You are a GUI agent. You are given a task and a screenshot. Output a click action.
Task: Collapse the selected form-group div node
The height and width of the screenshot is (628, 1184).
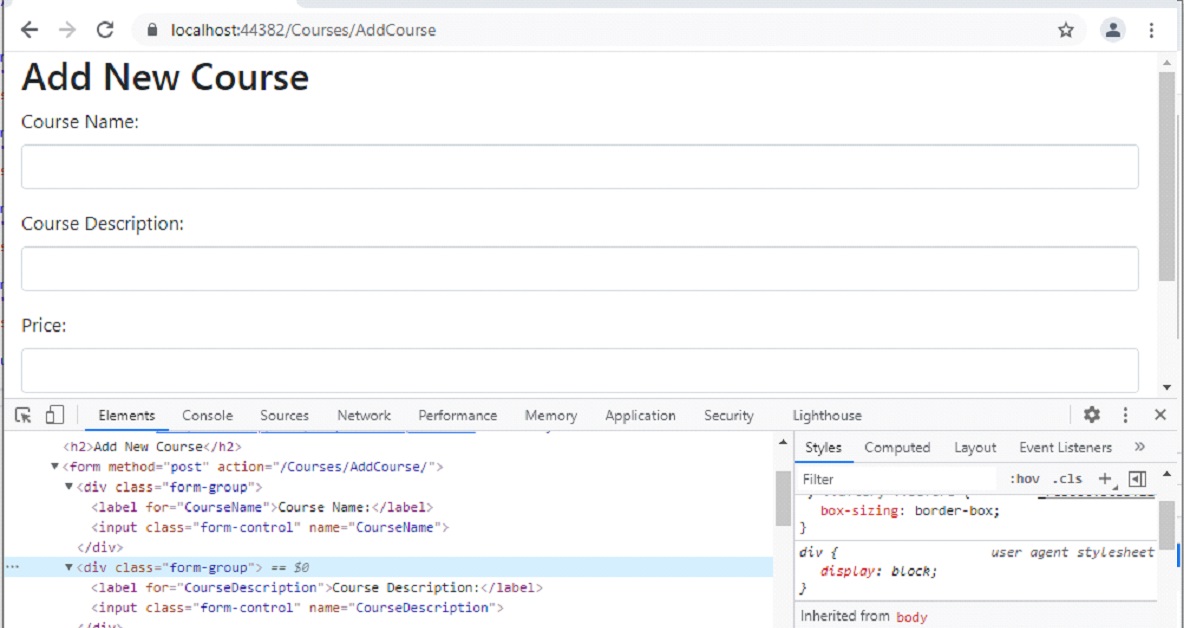point(69,567)
